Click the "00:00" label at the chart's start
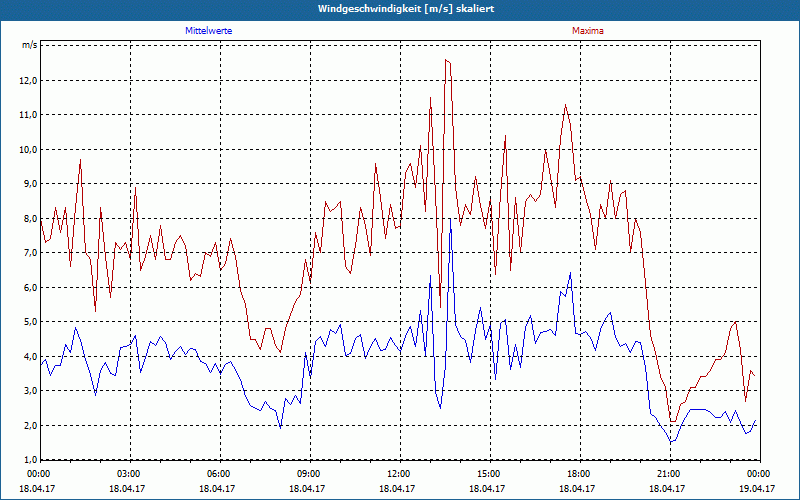This screenshot has width=800, height=500. pos(38,474)
